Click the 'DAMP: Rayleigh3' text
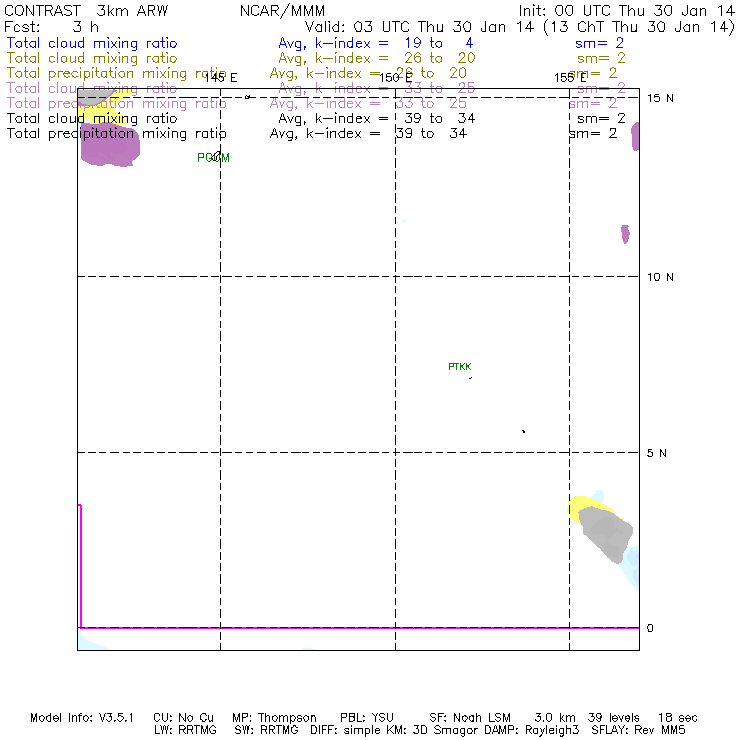The width and height of the screenshot is (740, 740). coord(531,730)
